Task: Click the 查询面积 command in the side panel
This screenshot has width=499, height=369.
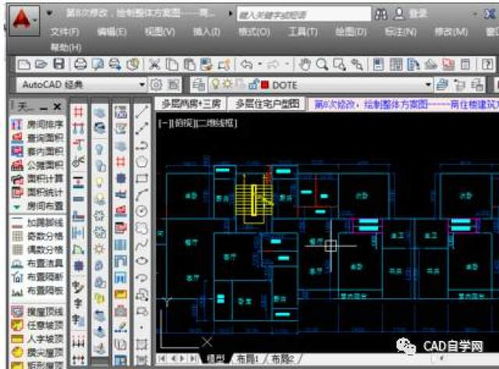Action: point(38,138)
